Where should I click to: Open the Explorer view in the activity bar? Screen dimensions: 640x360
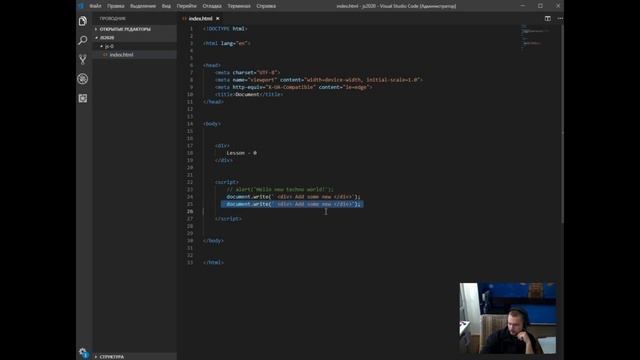(83, 21)
